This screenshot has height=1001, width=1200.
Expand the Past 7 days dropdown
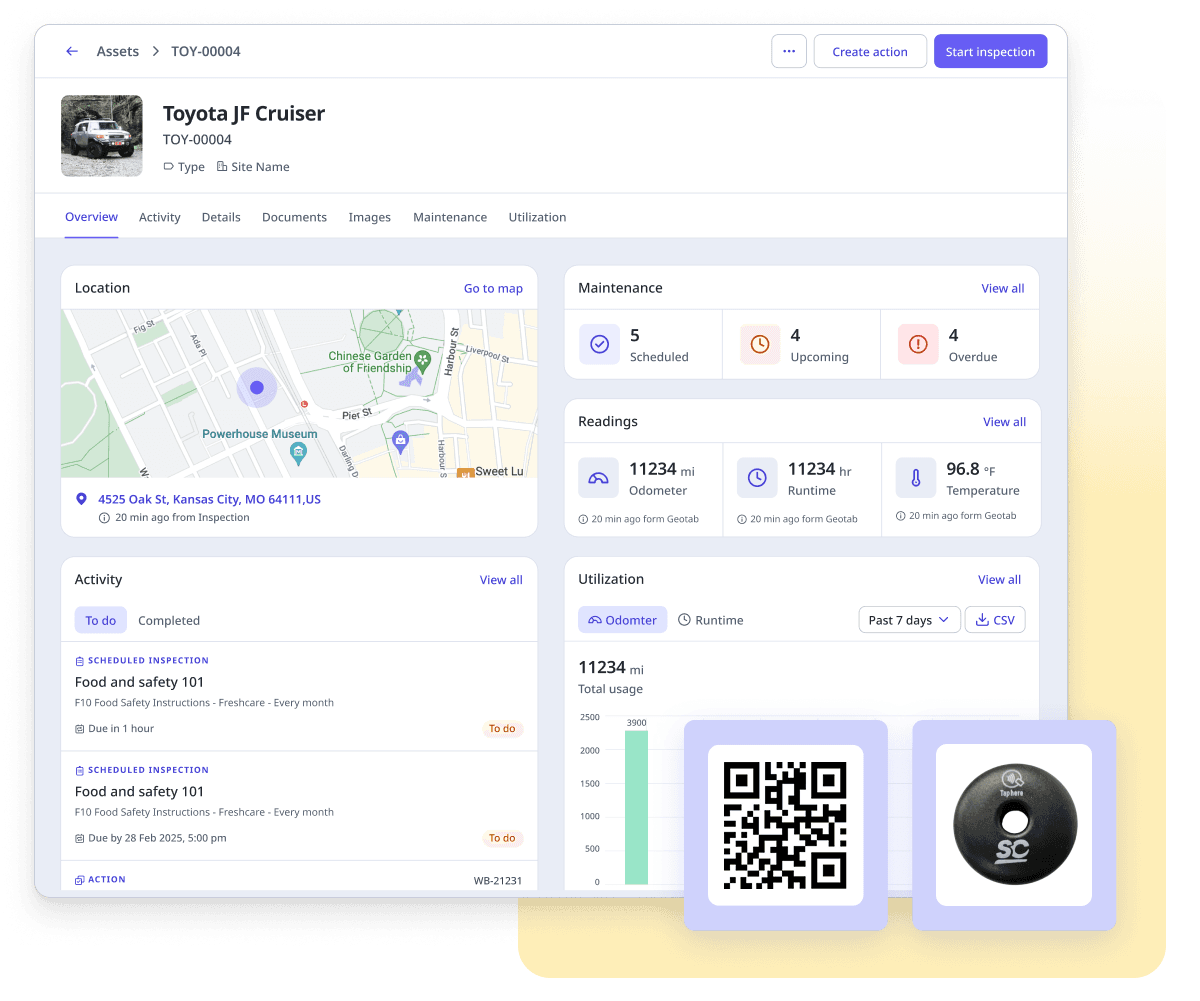pos(909,620)
